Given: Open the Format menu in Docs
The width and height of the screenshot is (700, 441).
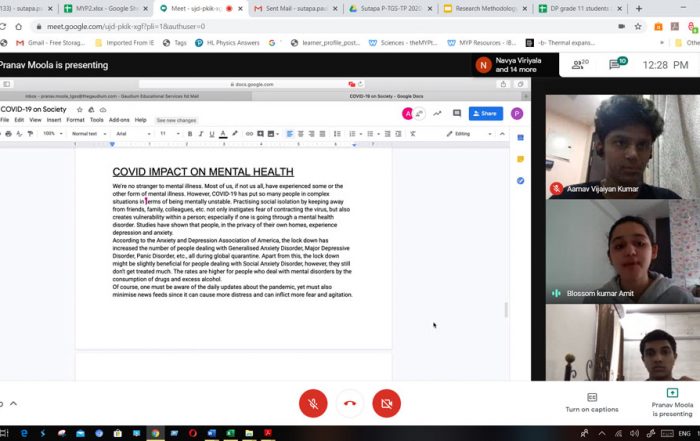Looking at the screenshot, I should coord(75,120).
